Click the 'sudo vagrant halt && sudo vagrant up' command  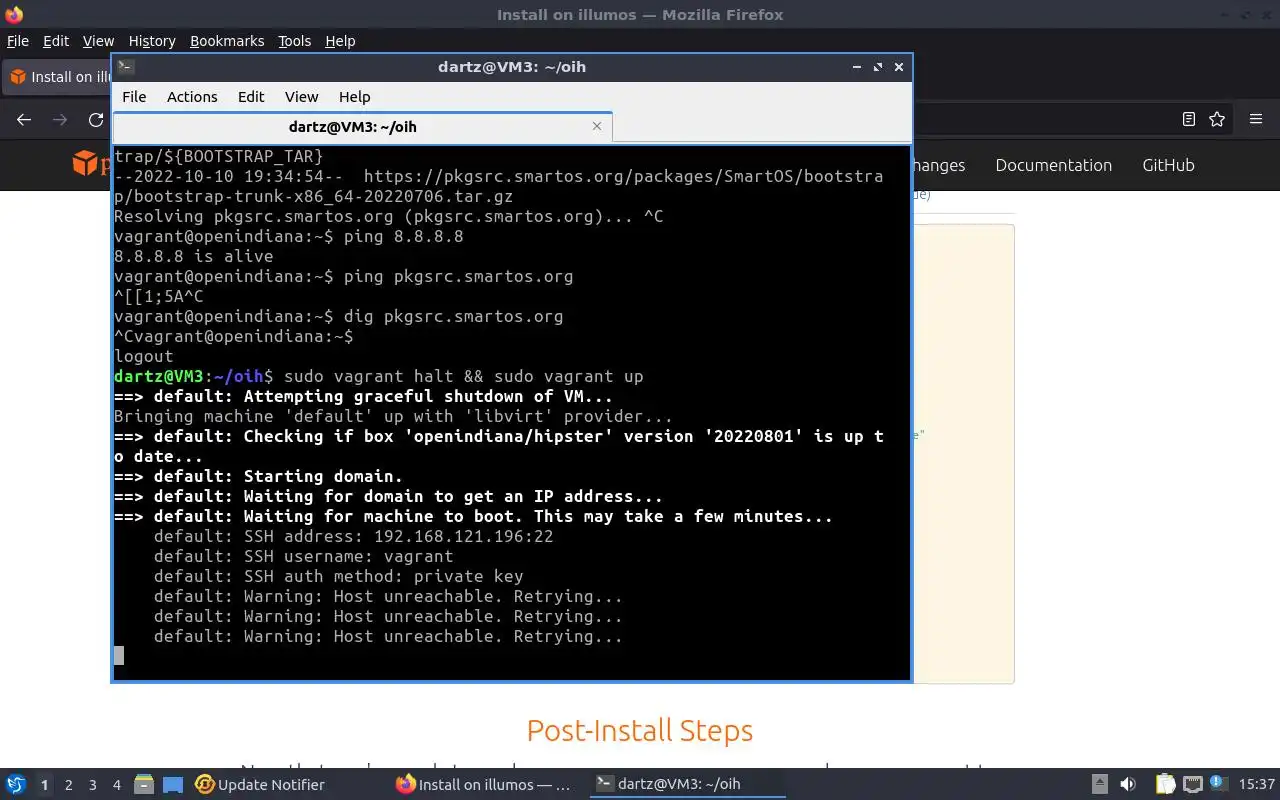point(463,376)
